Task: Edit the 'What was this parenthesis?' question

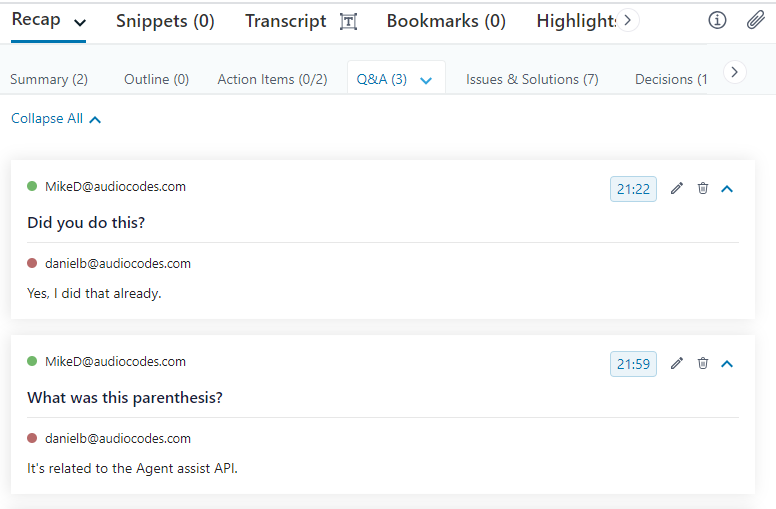Action: tap(677, 363)
